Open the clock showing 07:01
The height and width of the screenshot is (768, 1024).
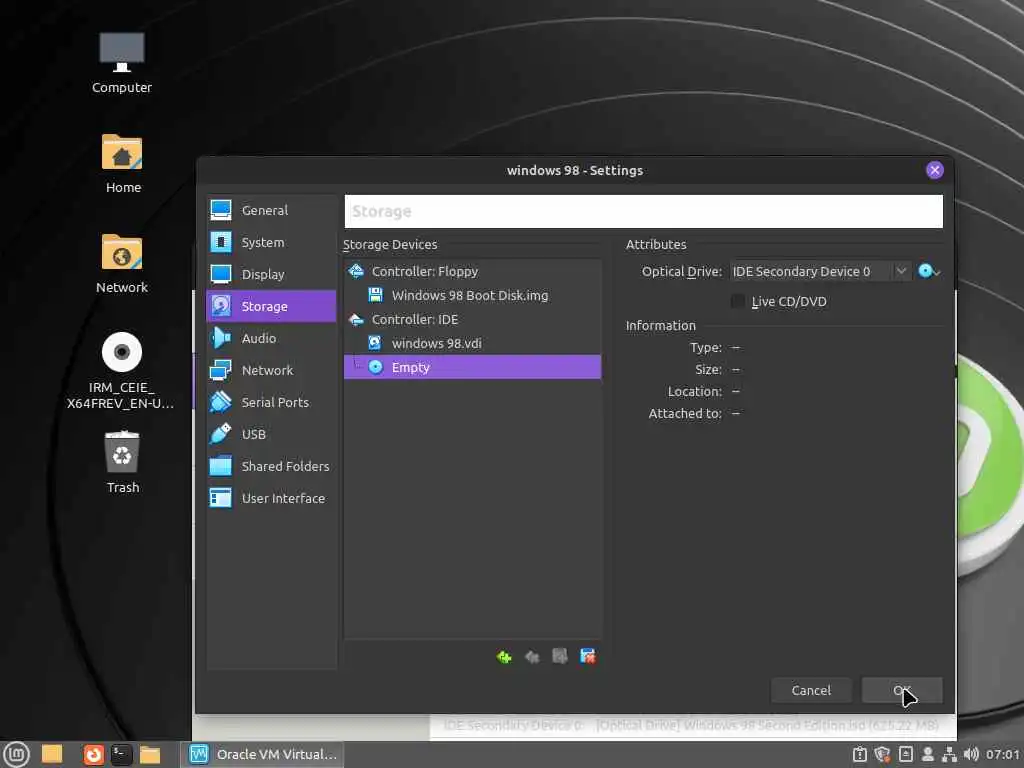(x=1003, y=754)
